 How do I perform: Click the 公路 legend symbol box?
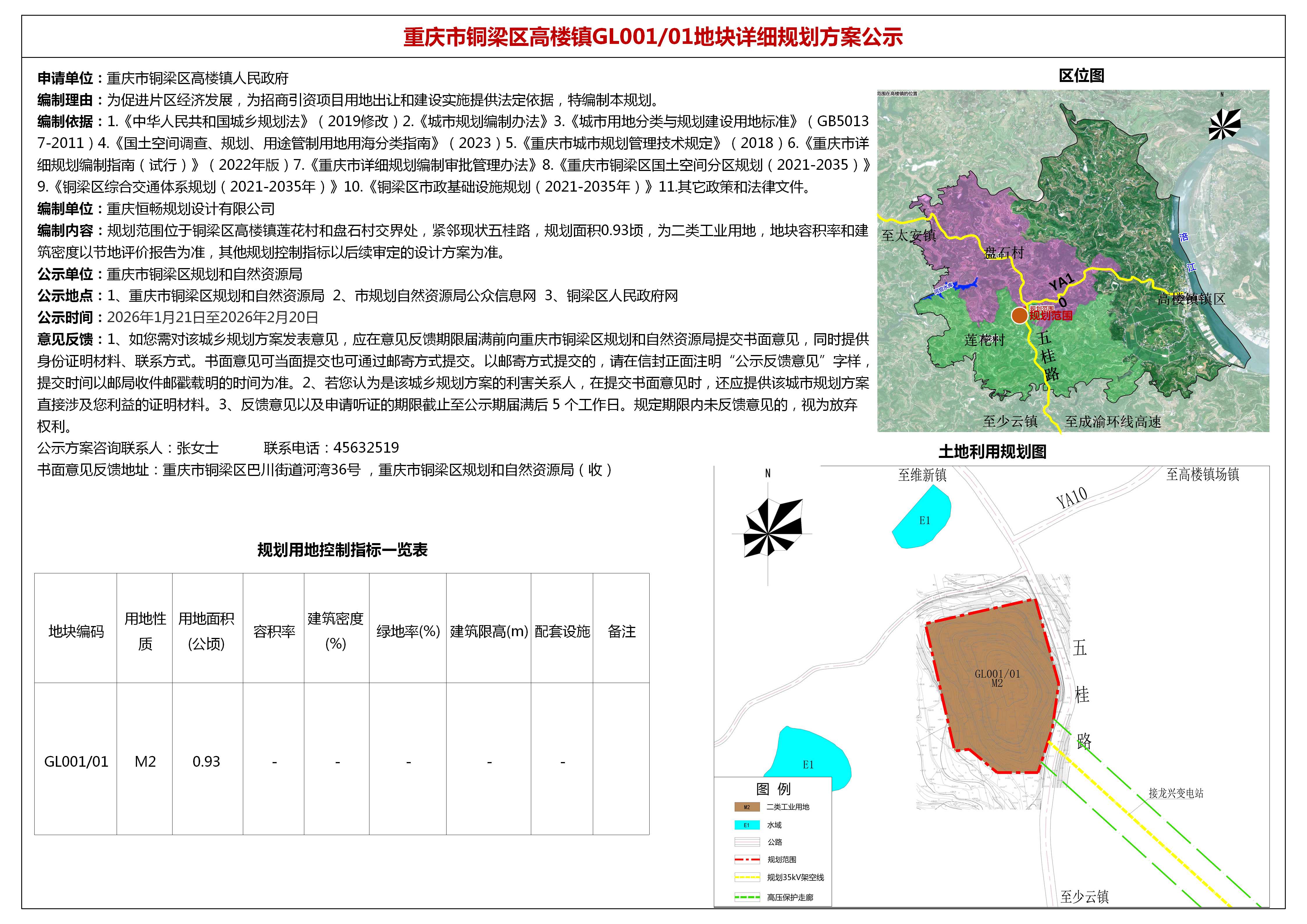tap(747, 842)
